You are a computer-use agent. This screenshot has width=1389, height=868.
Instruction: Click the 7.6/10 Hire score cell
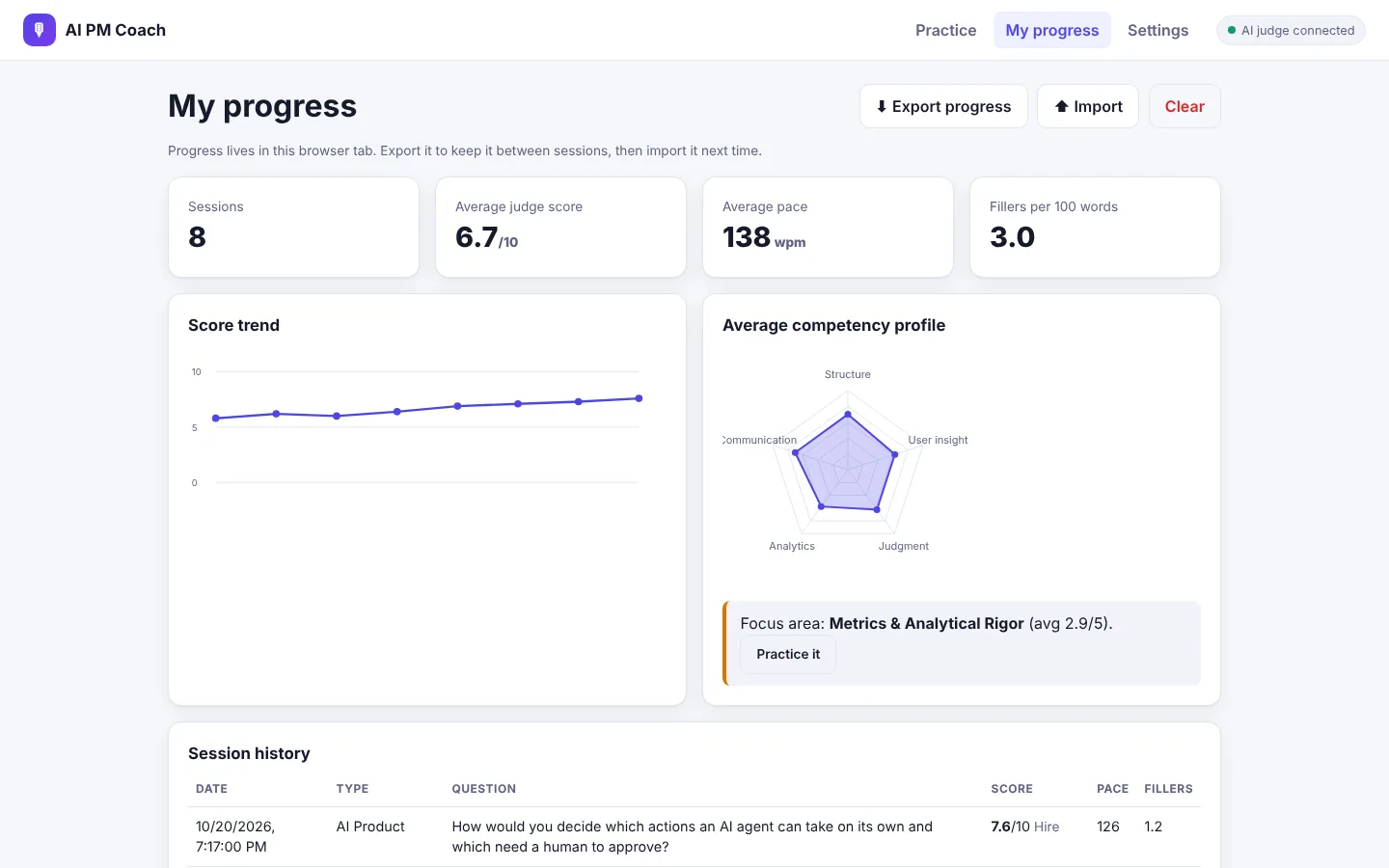(1024, 827)
